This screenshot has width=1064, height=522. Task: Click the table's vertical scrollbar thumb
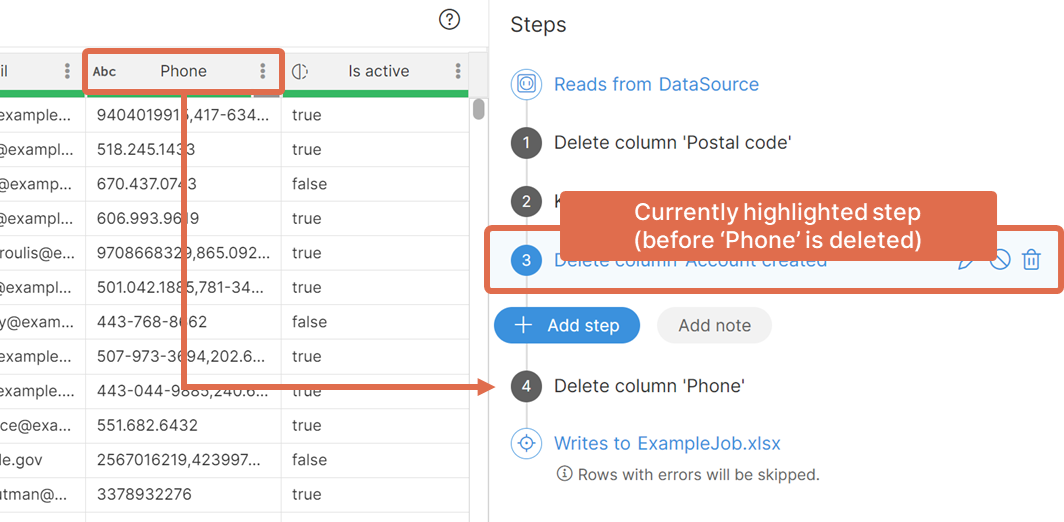[x=479, y=109]
